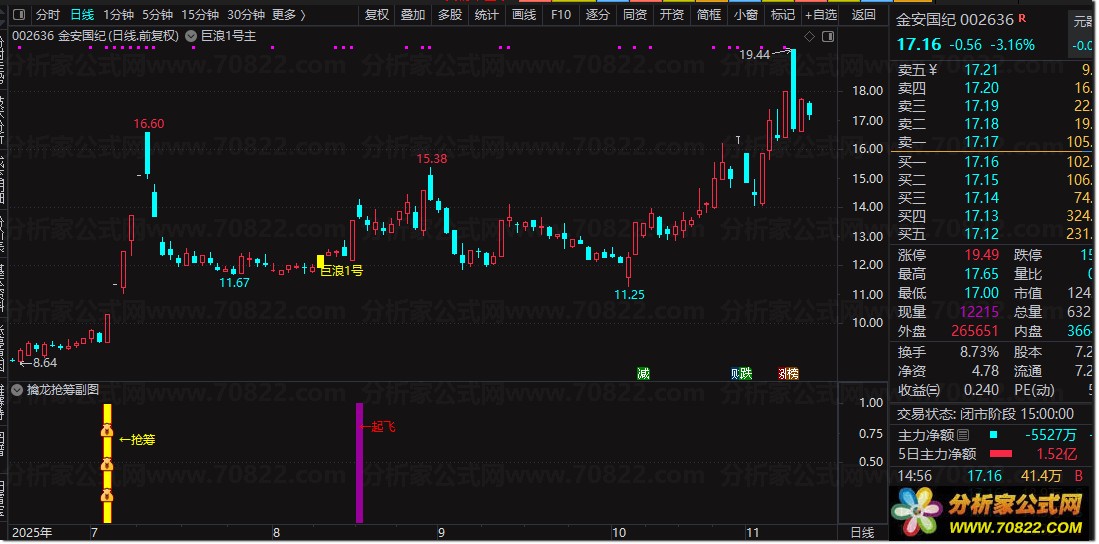Click the 买一 price 17.16
The height and width of the screenshot is (544, 1099).
[x=981, y=162]
